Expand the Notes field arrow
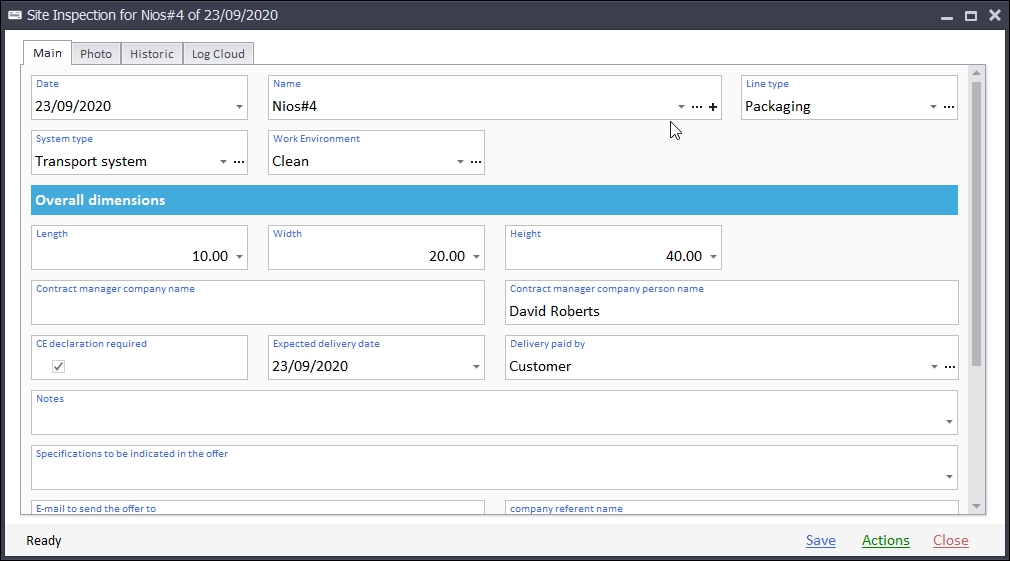Image resolution: width=1010 pixels, height=561 pixels. 949,422
